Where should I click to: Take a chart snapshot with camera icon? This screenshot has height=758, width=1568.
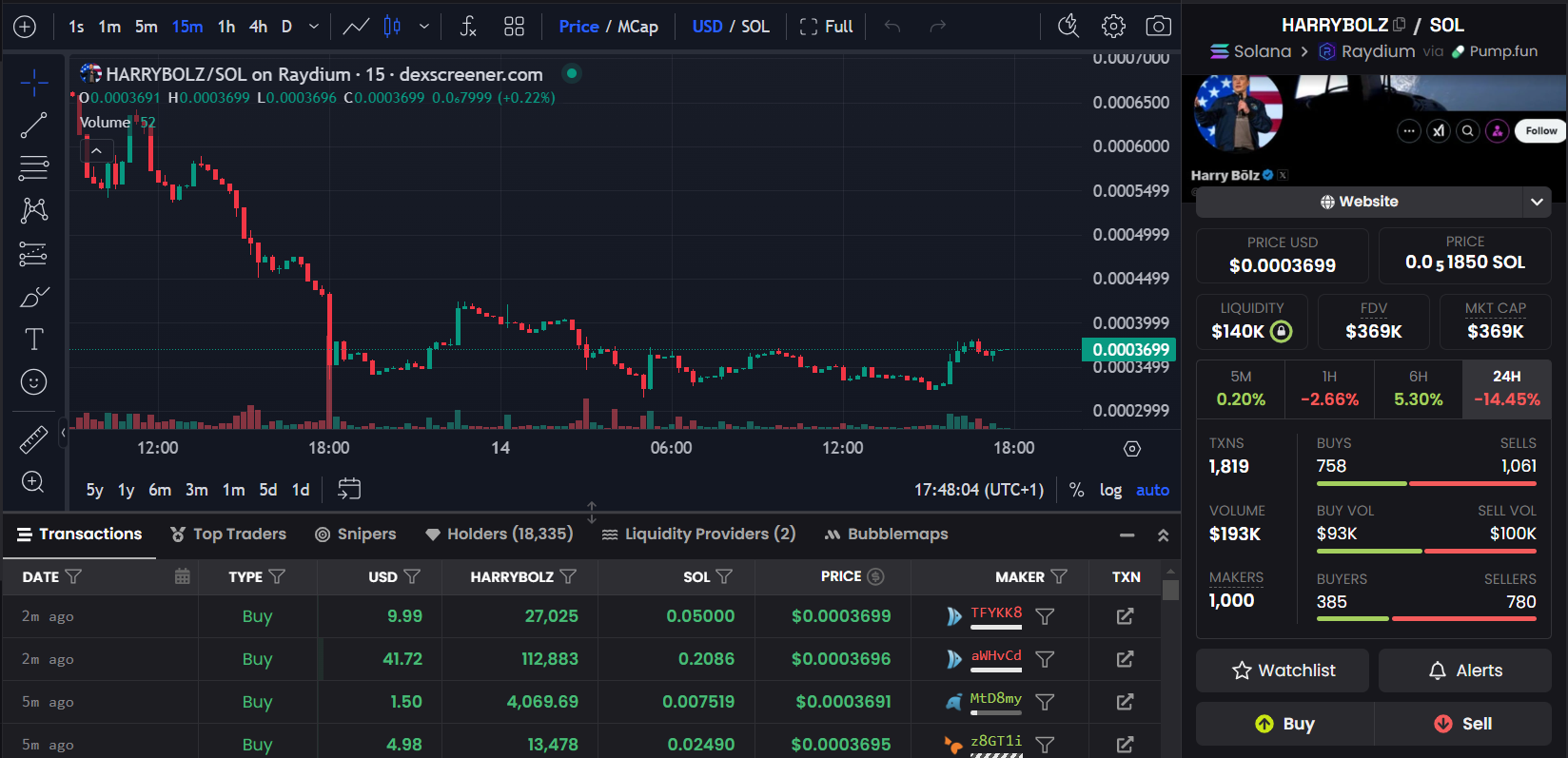pos(1158,27)
